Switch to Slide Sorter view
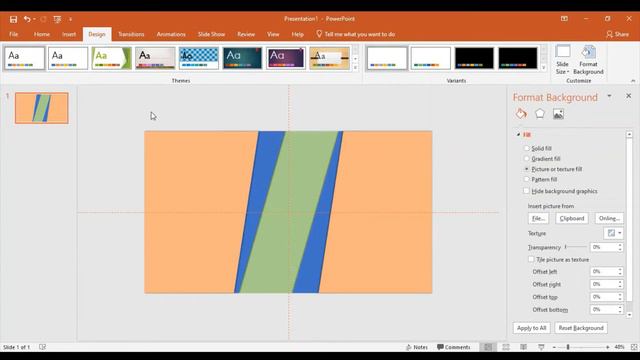 click(x=506, y=347)
